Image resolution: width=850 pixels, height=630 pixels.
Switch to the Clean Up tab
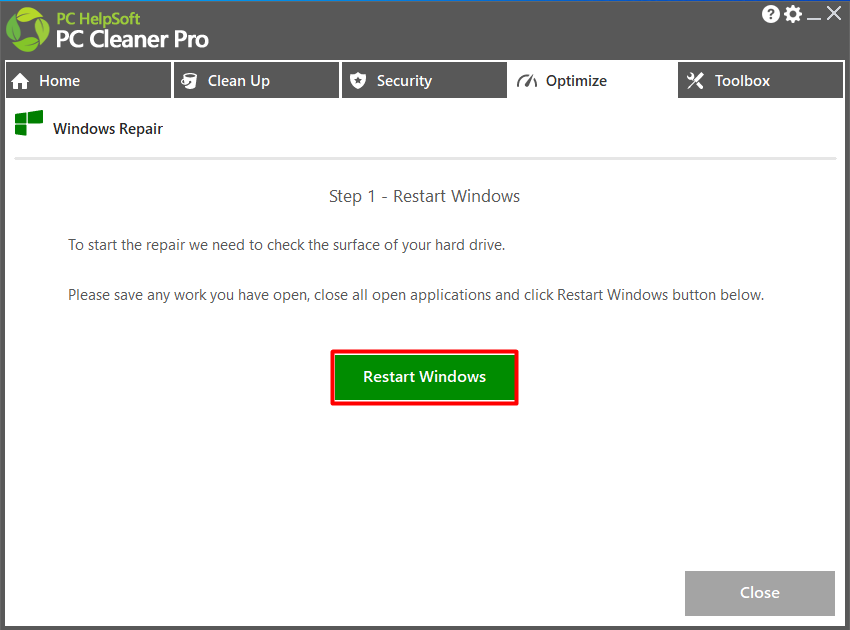[256, 80]
